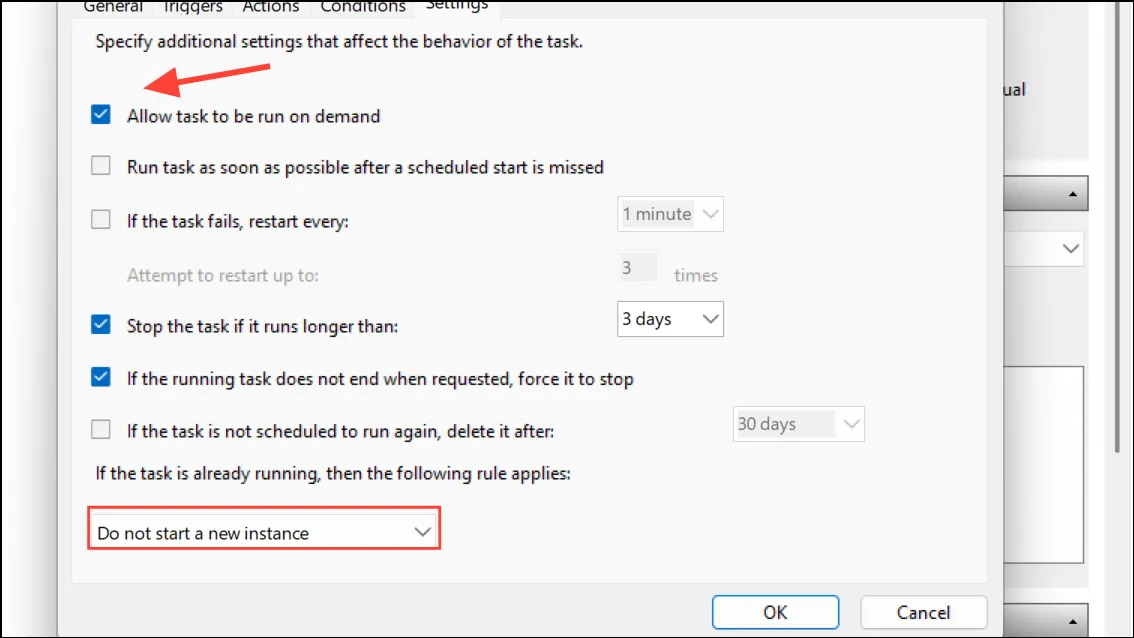Click the restart attempts count field

coord(639,268)
